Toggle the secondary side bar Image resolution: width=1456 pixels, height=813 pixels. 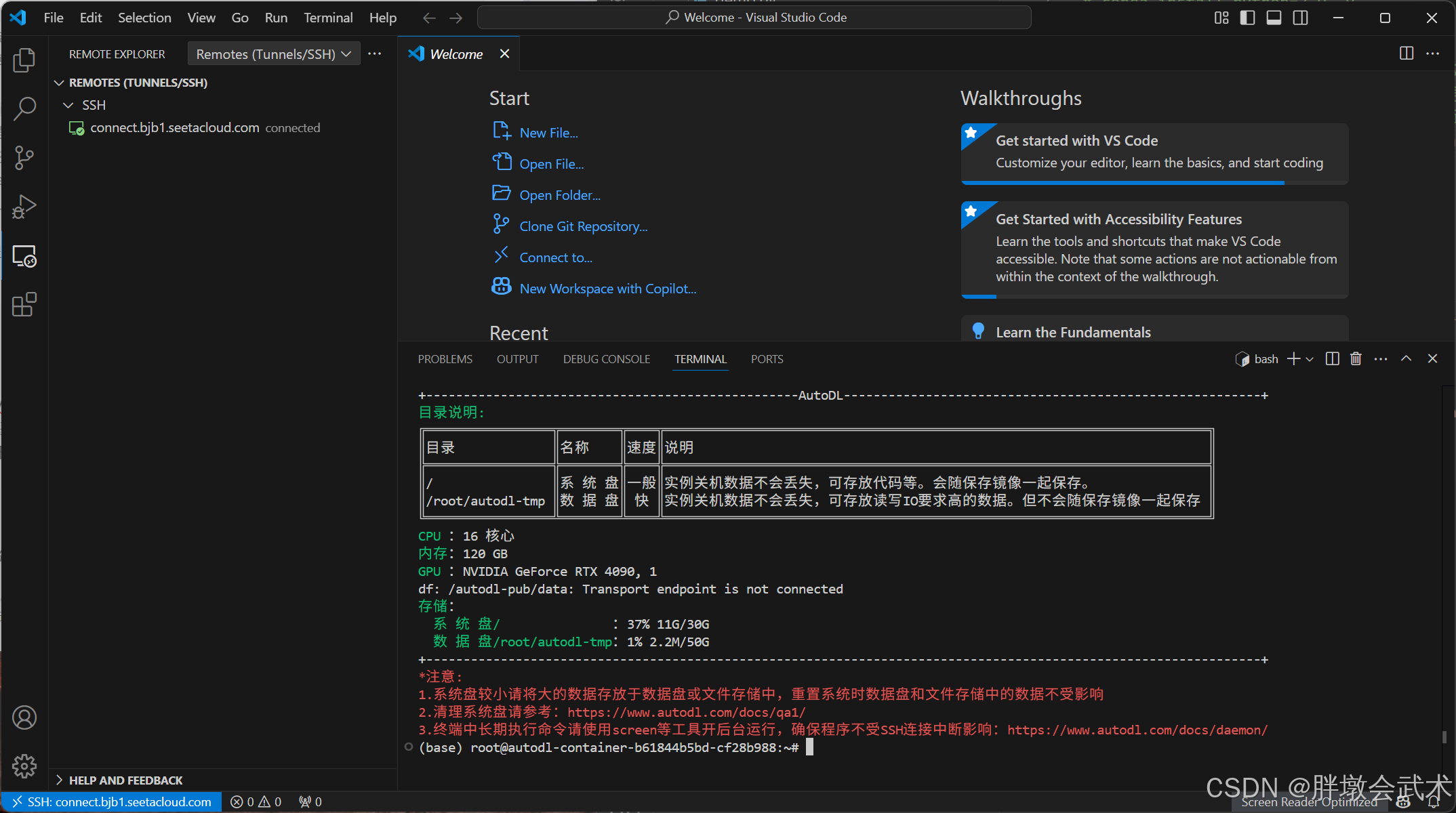(1300, 18)
